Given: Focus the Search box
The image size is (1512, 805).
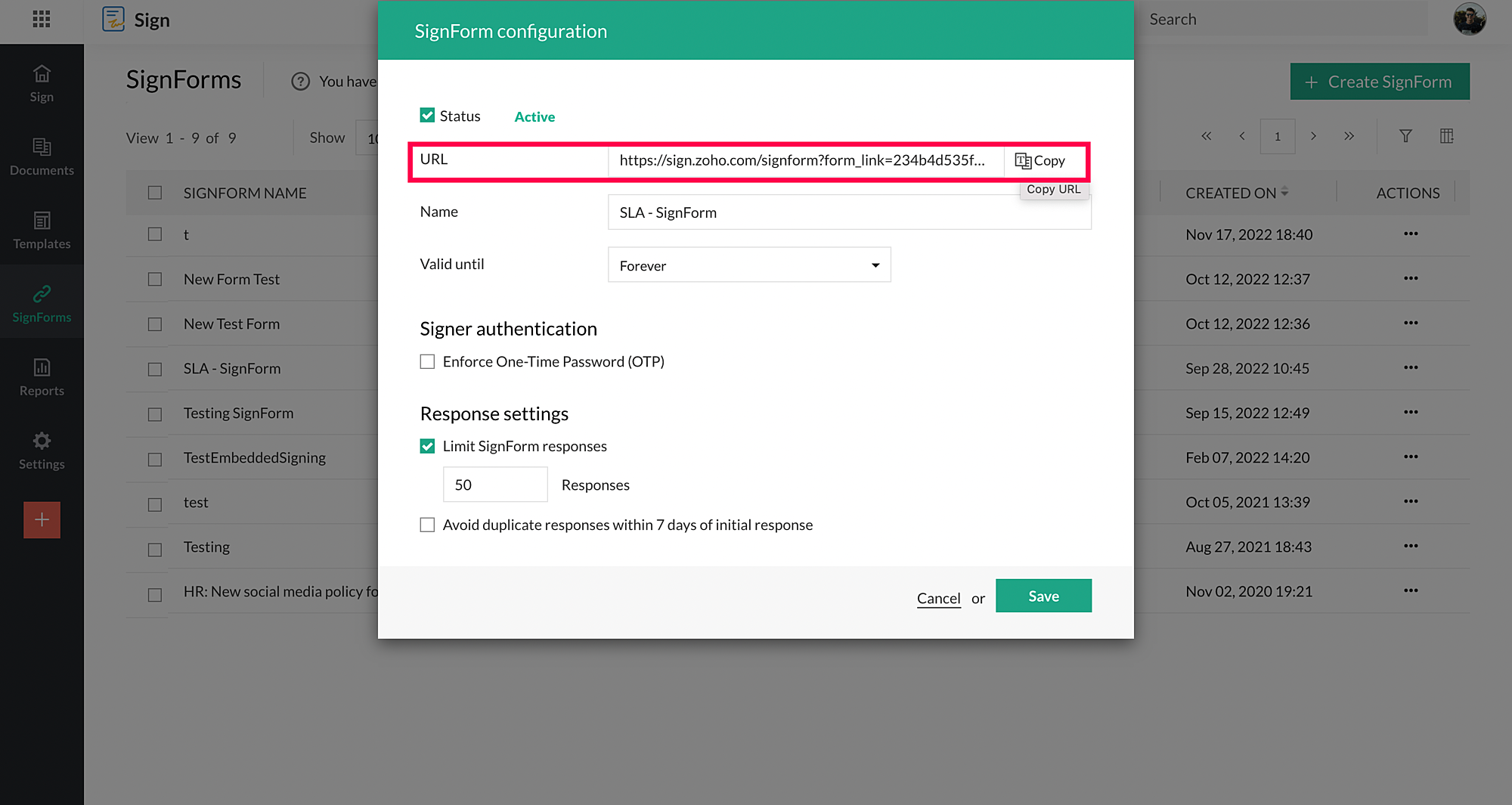Looking at the screenshot, I should (1285, 19).
